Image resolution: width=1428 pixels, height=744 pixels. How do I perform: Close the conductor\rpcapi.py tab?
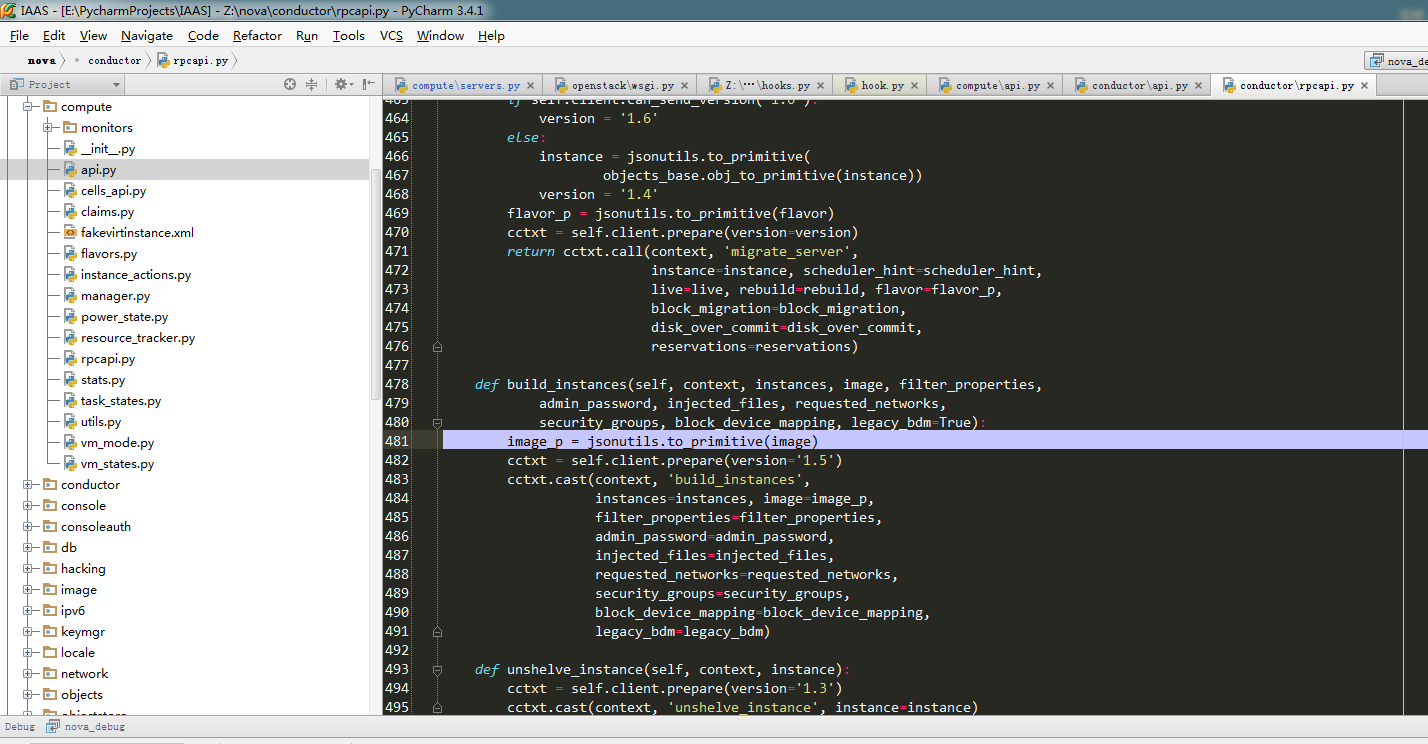1365,86
